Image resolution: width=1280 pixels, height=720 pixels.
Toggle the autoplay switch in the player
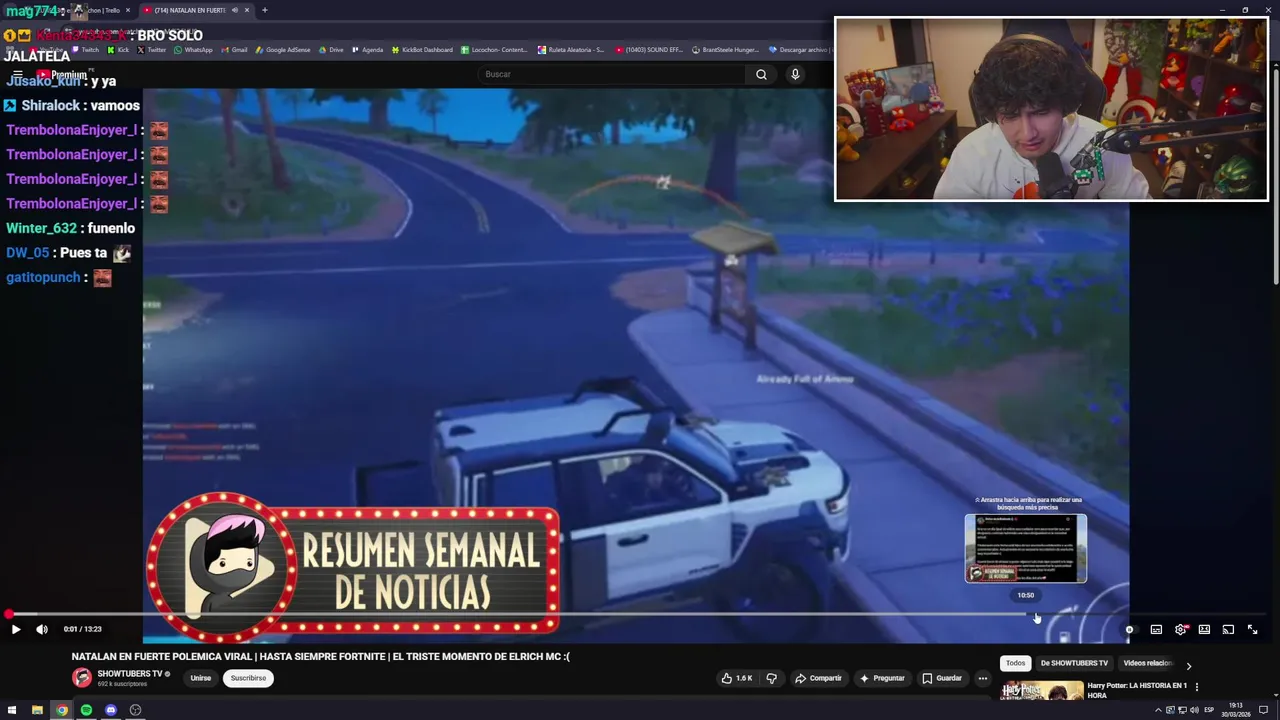point(1130,629)
